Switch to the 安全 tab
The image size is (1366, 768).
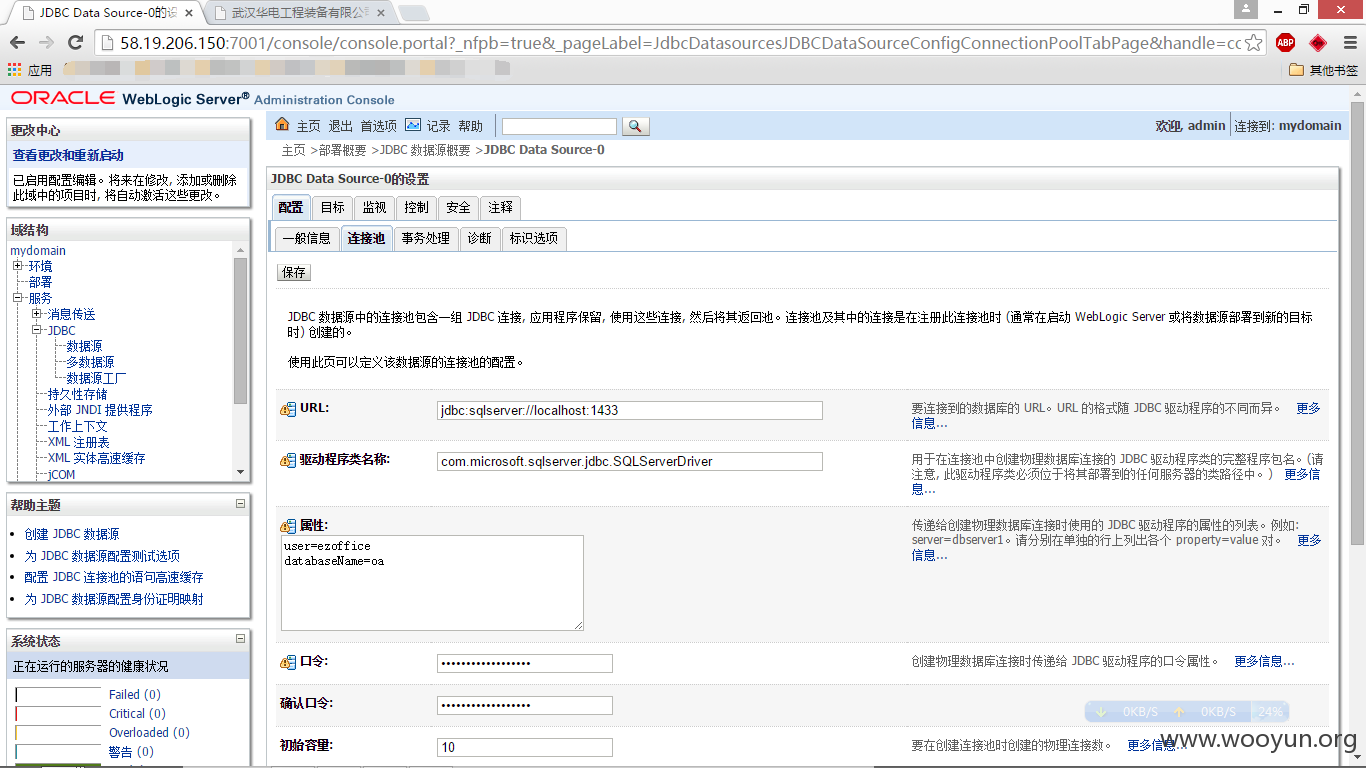tap(458, 207)
